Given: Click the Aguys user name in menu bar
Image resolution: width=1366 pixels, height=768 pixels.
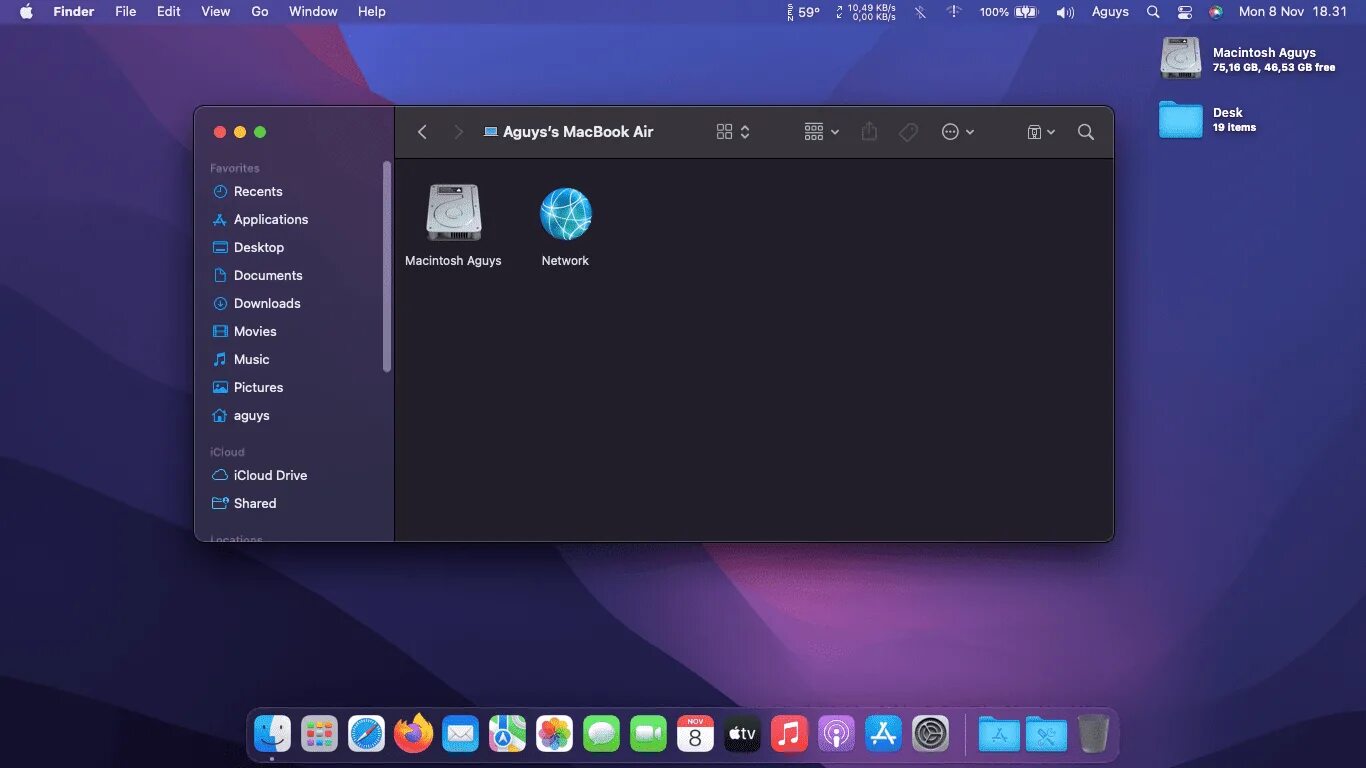Looking at the screenshot, I should [1110, 12].
